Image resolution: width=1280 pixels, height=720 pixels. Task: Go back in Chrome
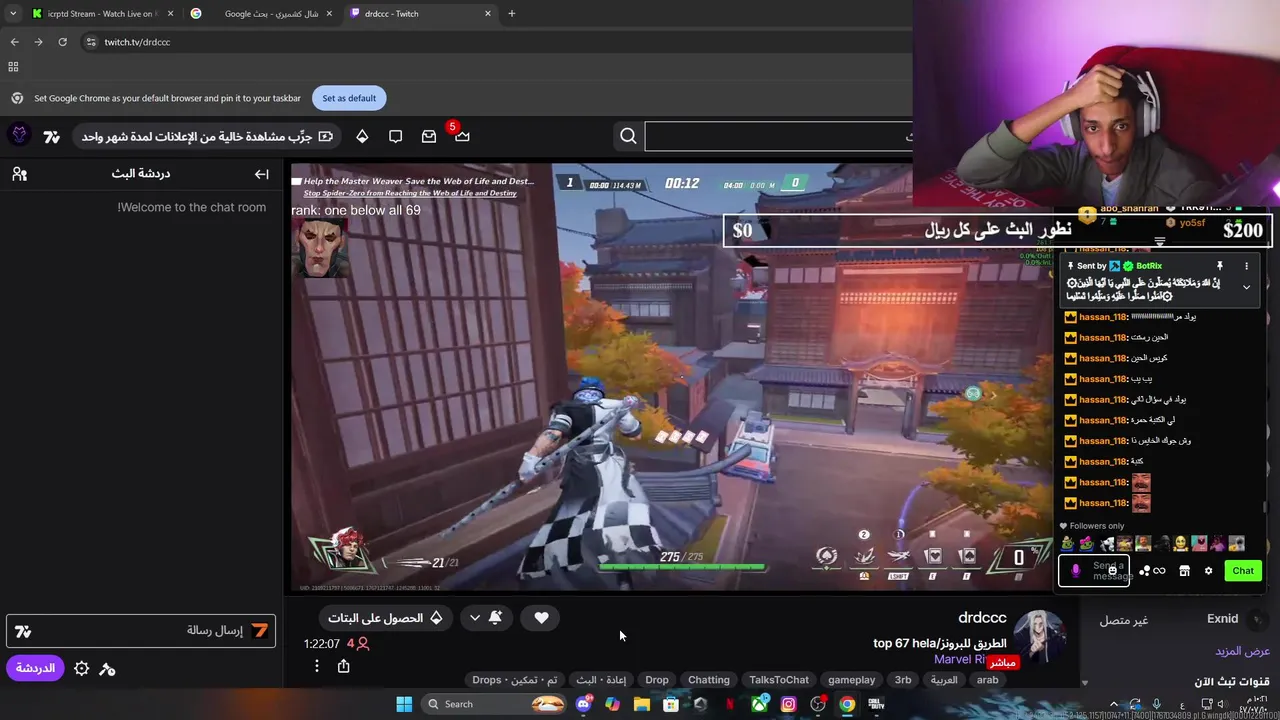pyautogui.click(x=14, y=42)
